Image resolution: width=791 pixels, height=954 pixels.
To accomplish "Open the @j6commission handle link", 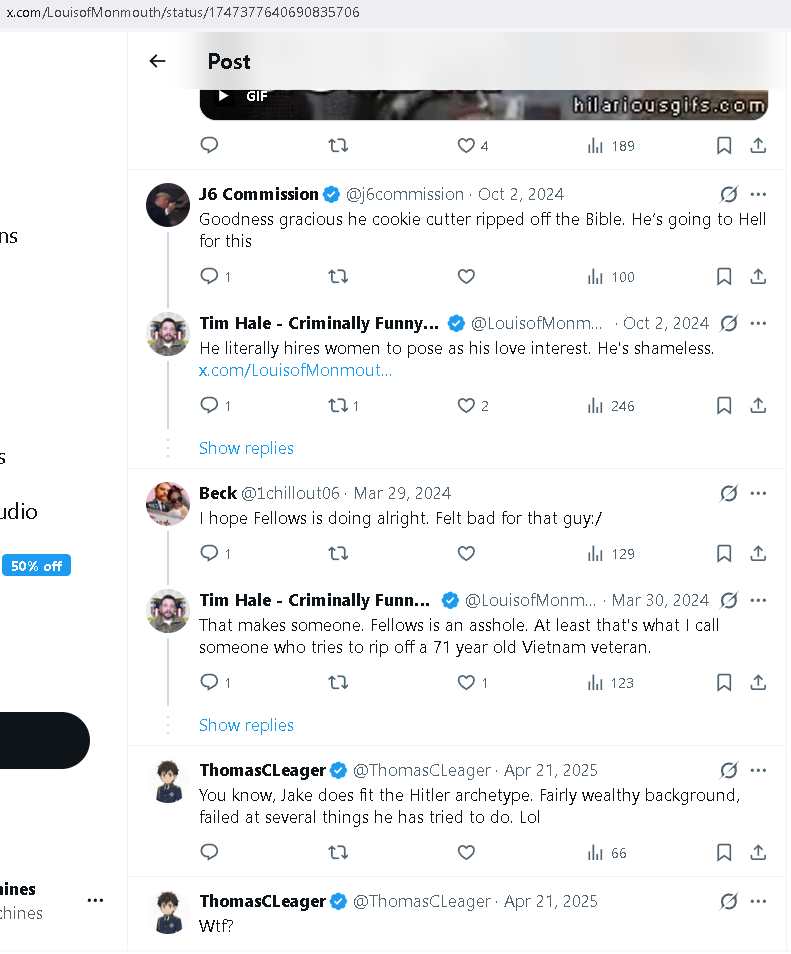I will (405, 194).
